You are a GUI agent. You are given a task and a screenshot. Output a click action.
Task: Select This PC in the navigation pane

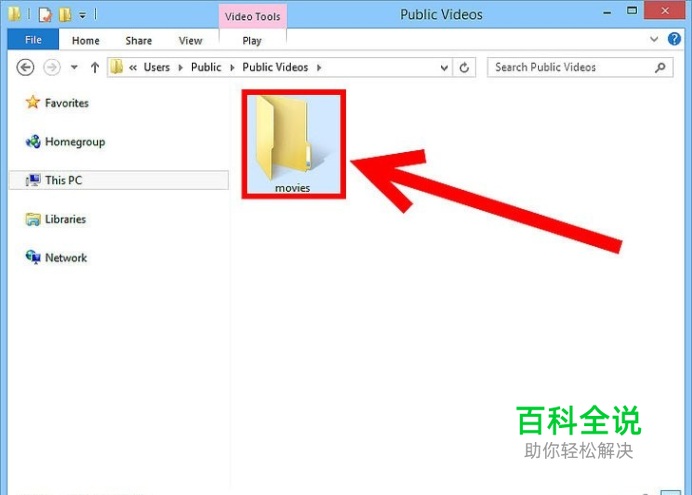119,180
